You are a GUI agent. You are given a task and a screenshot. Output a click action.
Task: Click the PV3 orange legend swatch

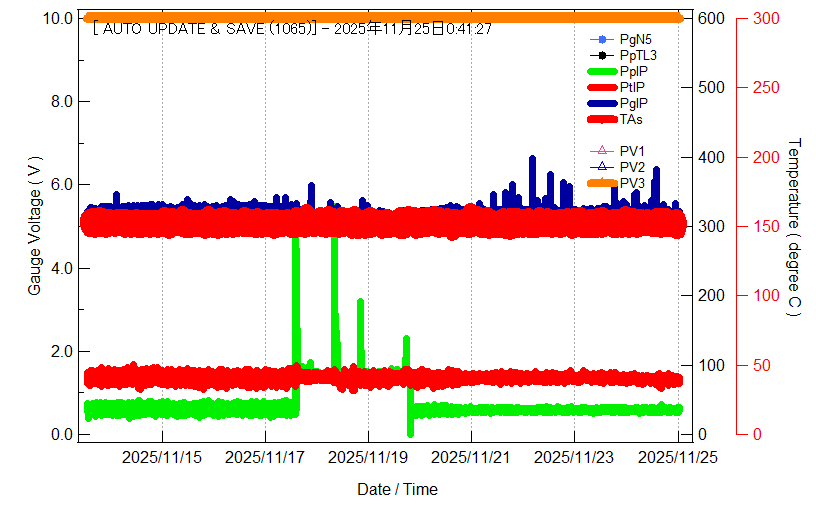(602, 183)
